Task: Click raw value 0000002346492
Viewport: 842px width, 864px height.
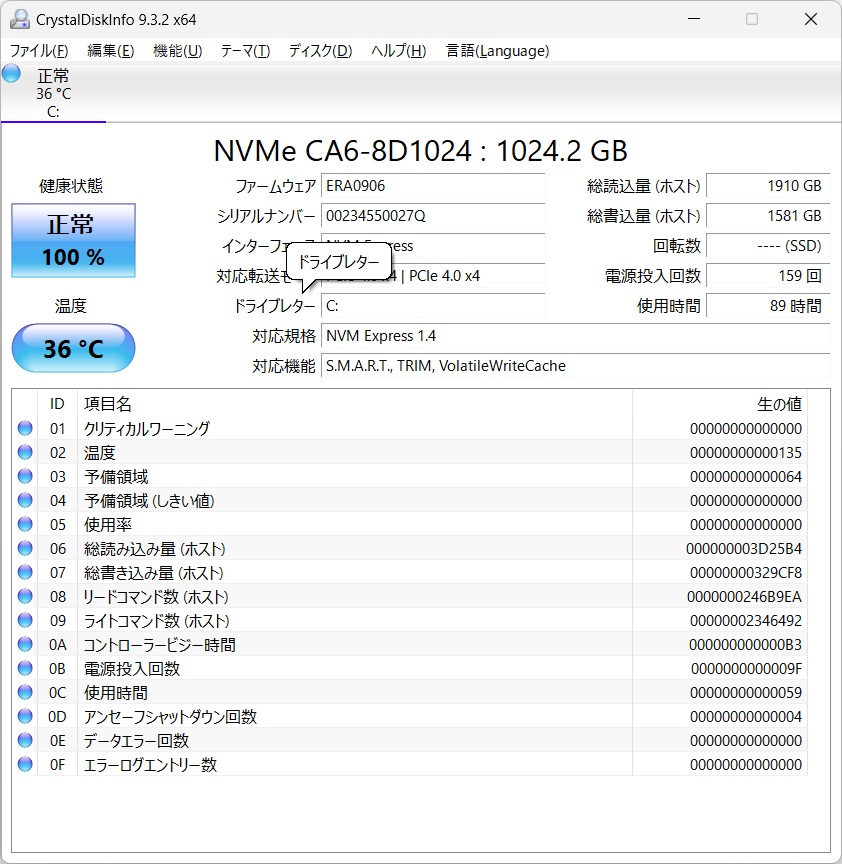Action: coord(746,620)
